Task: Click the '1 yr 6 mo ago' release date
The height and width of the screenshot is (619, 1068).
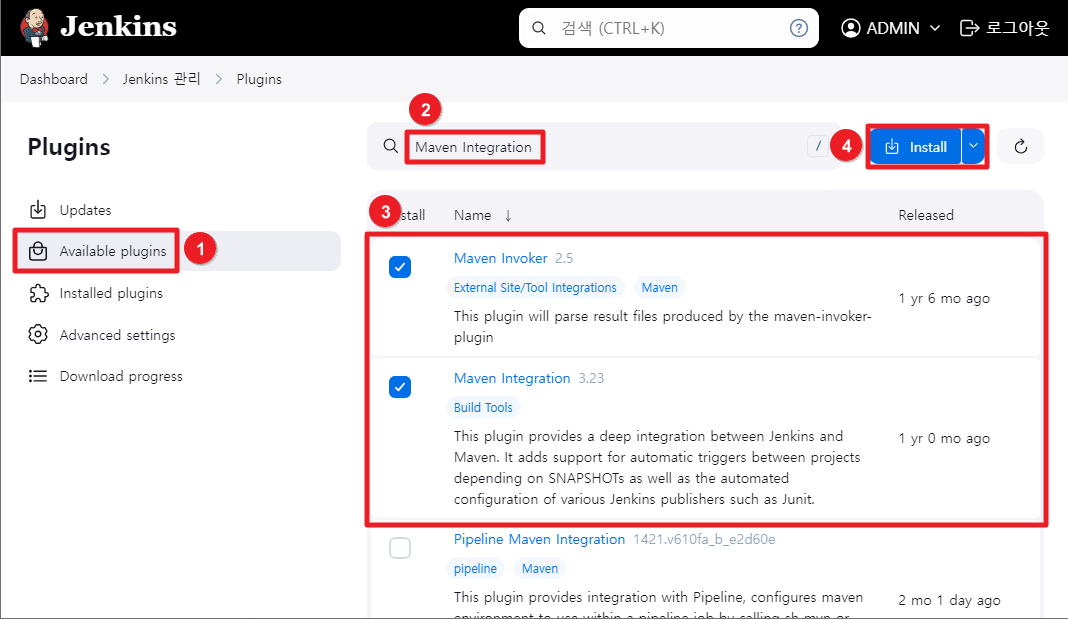Action: 944,298
